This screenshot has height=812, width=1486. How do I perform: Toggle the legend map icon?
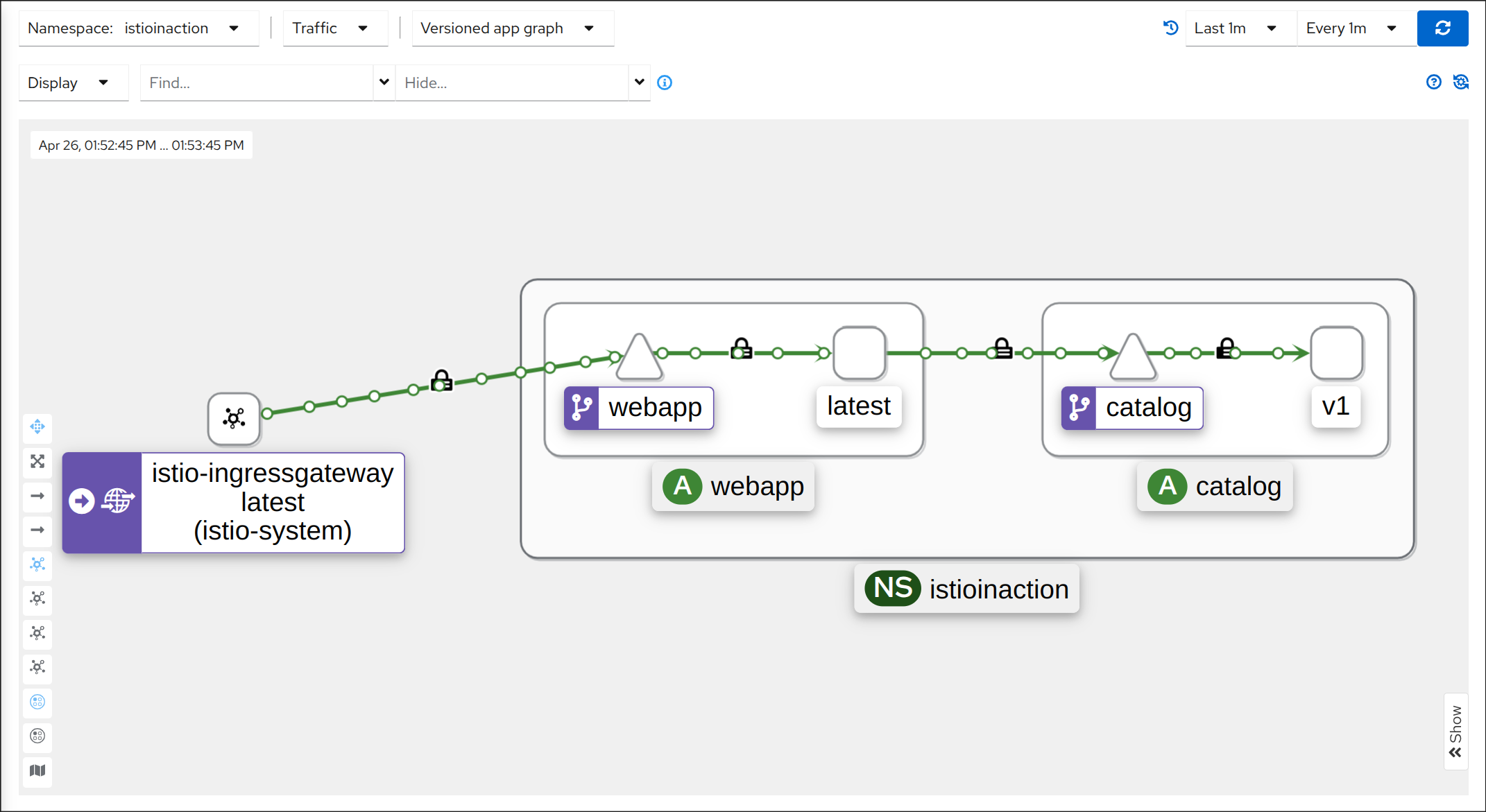[37, 770]
